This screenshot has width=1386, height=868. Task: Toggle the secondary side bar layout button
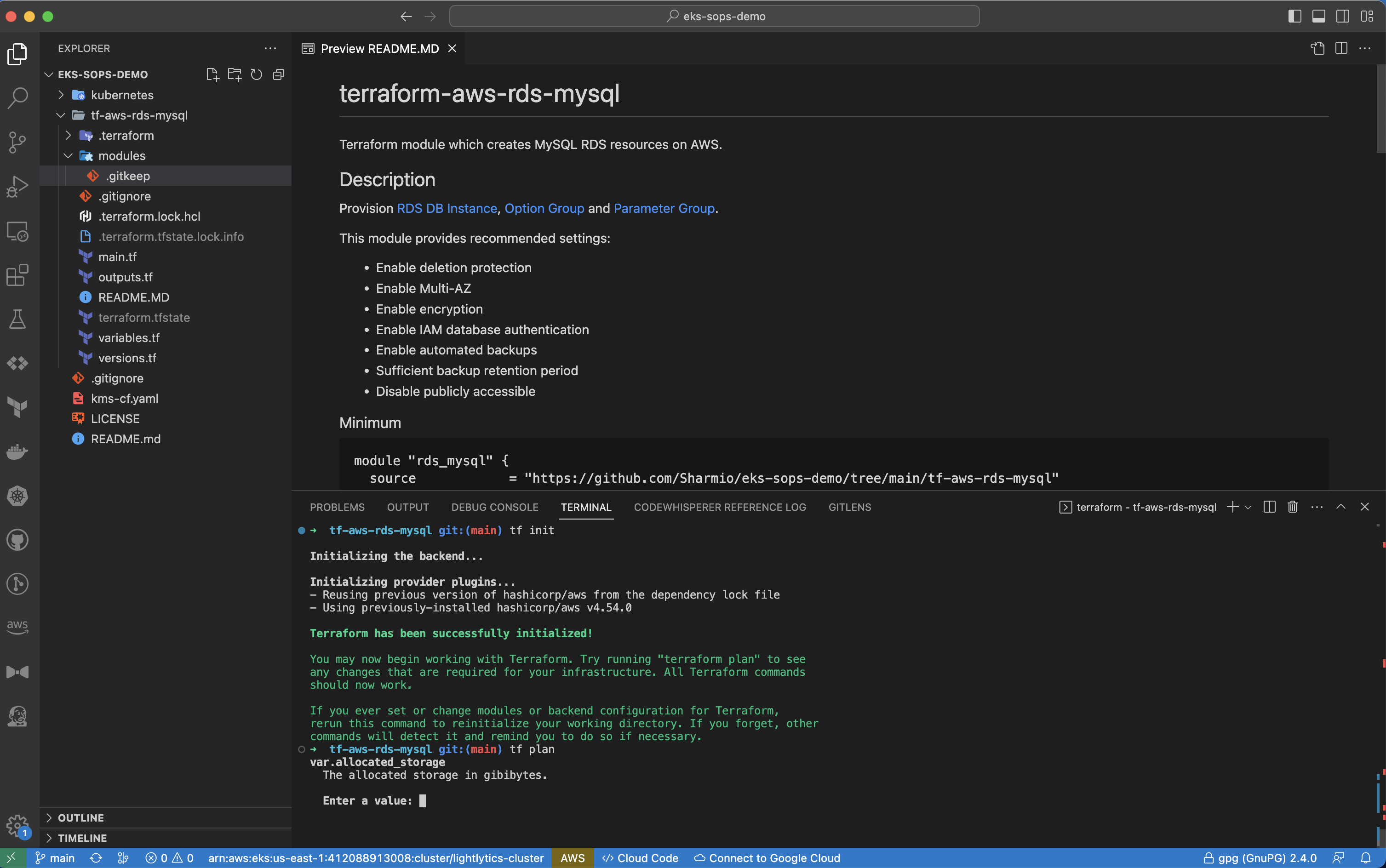coord(1343,16)
